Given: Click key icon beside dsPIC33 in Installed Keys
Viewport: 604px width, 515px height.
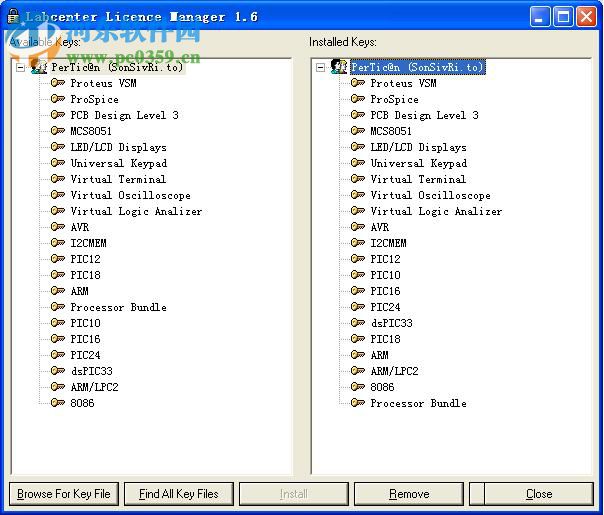Looking at the screenshot, I should click(x=358, y=323).
